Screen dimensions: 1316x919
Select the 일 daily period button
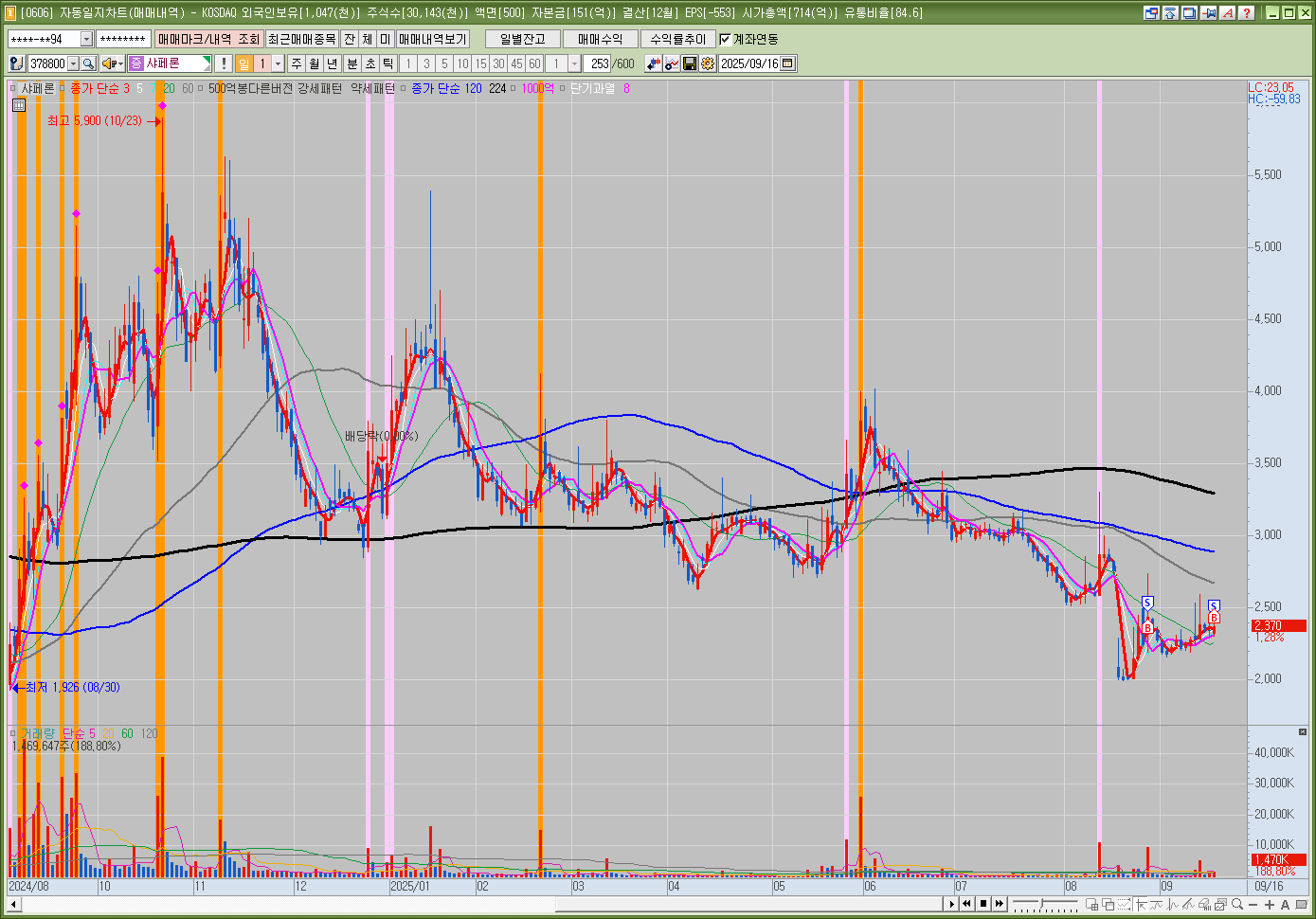(244, 63)
